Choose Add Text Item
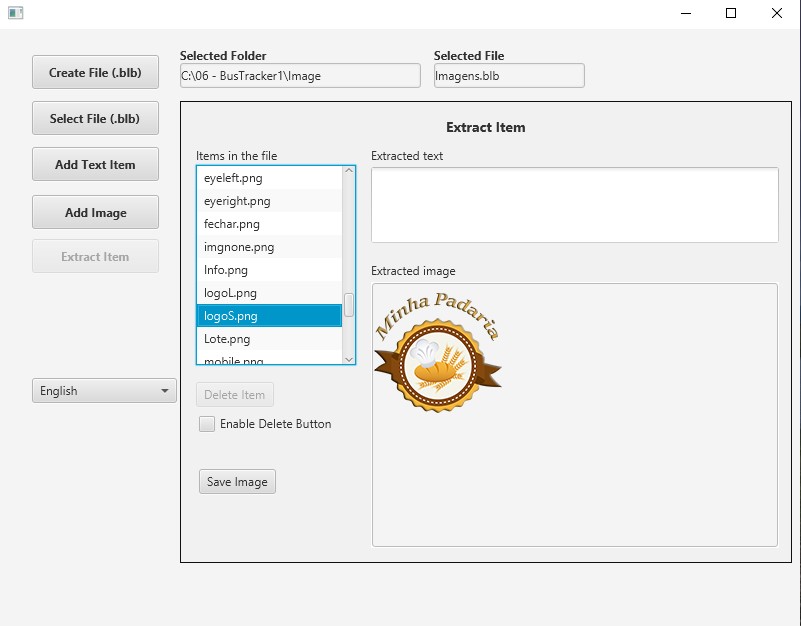This screenshot has width=801, height=626. (95, 164)
